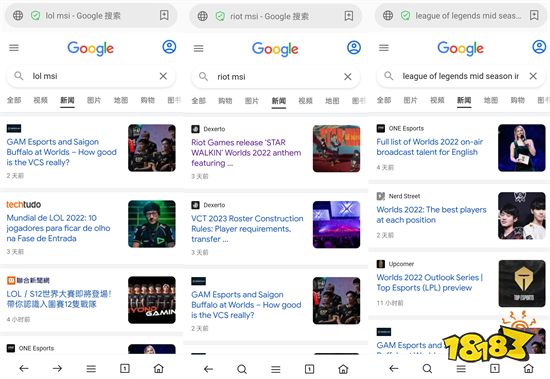Go to home page in riot msi browser
Screen dimensions: 550x379
[343, 369]
